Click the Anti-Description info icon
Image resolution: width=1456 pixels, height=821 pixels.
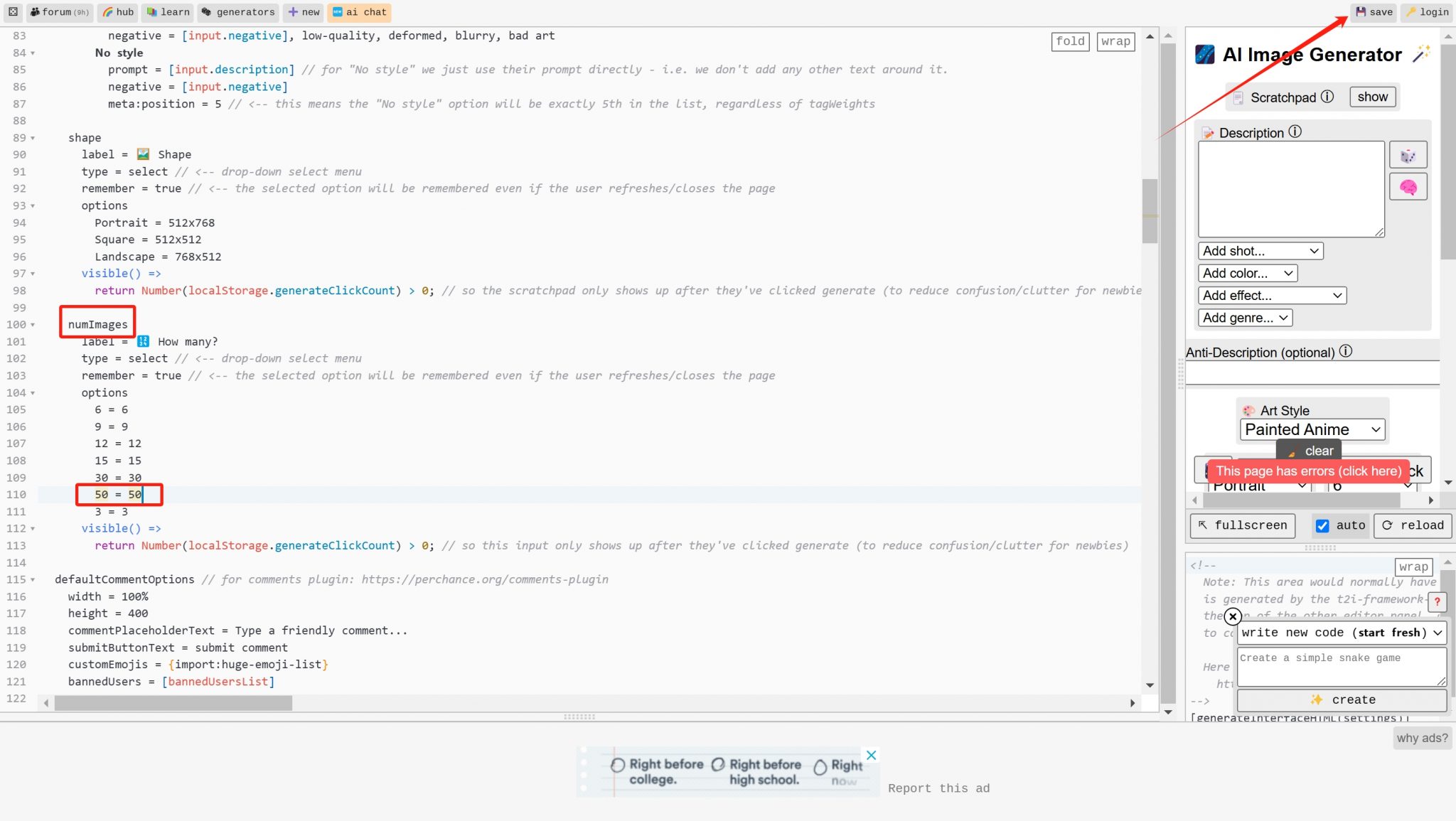pyautogui.click(x=1346, y=351)
